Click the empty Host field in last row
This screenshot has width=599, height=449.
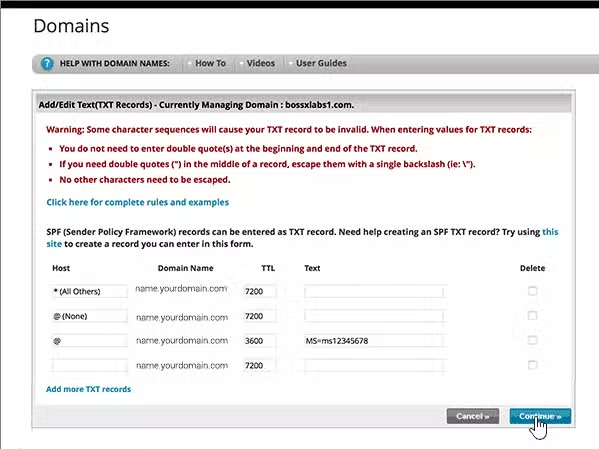coord(89,366)
